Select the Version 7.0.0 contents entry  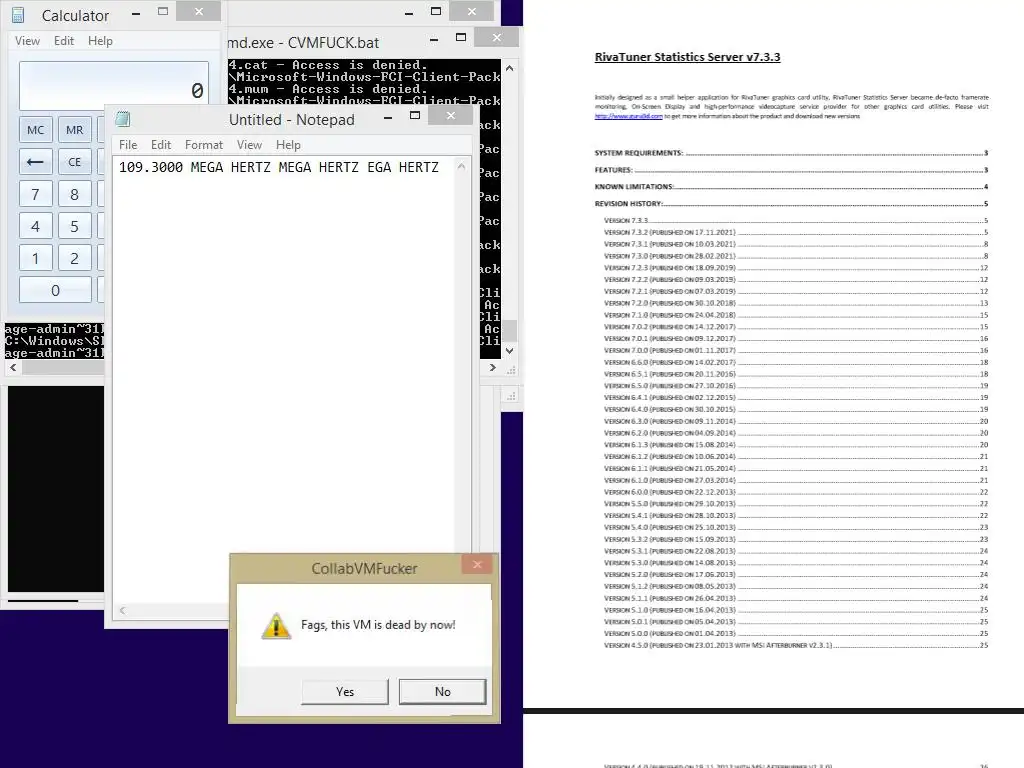[795, 351]
